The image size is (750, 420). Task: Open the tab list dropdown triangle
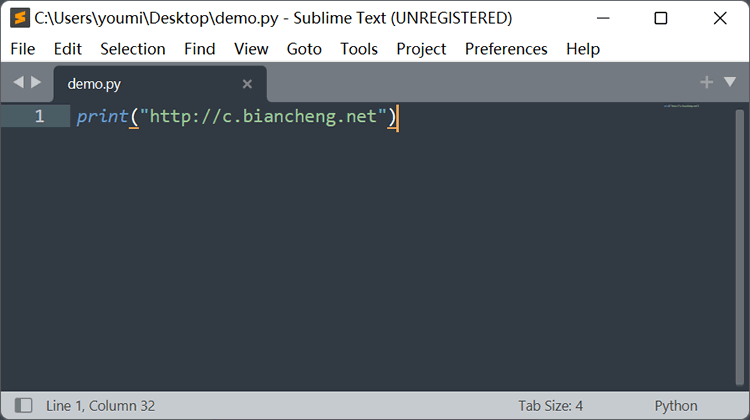(x=730, y=82)
